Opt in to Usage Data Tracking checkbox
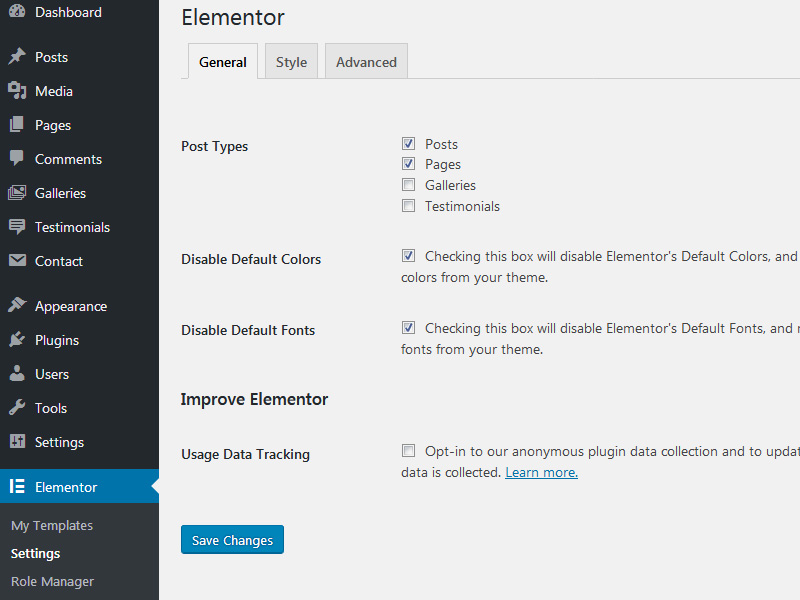 click(x=408, y=451)
